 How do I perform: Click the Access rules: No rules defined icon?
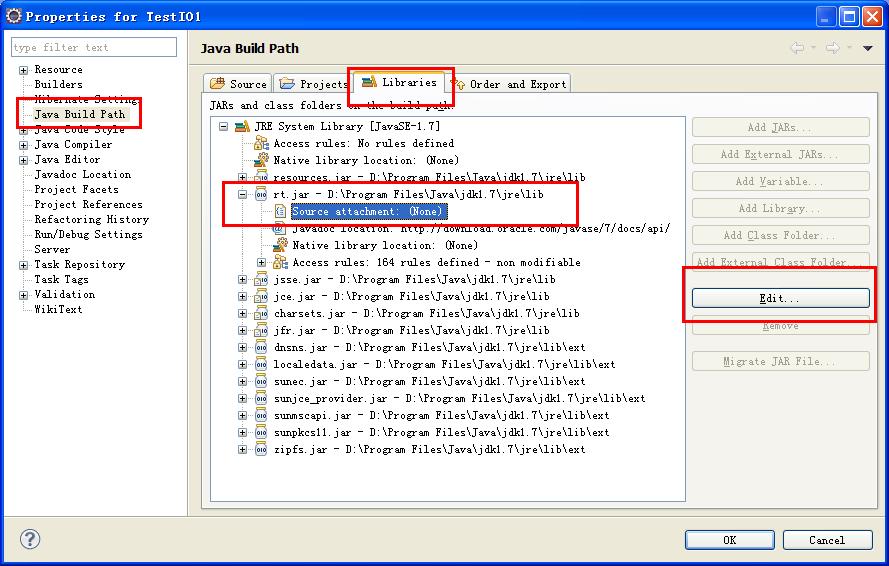tap(261, 143)
